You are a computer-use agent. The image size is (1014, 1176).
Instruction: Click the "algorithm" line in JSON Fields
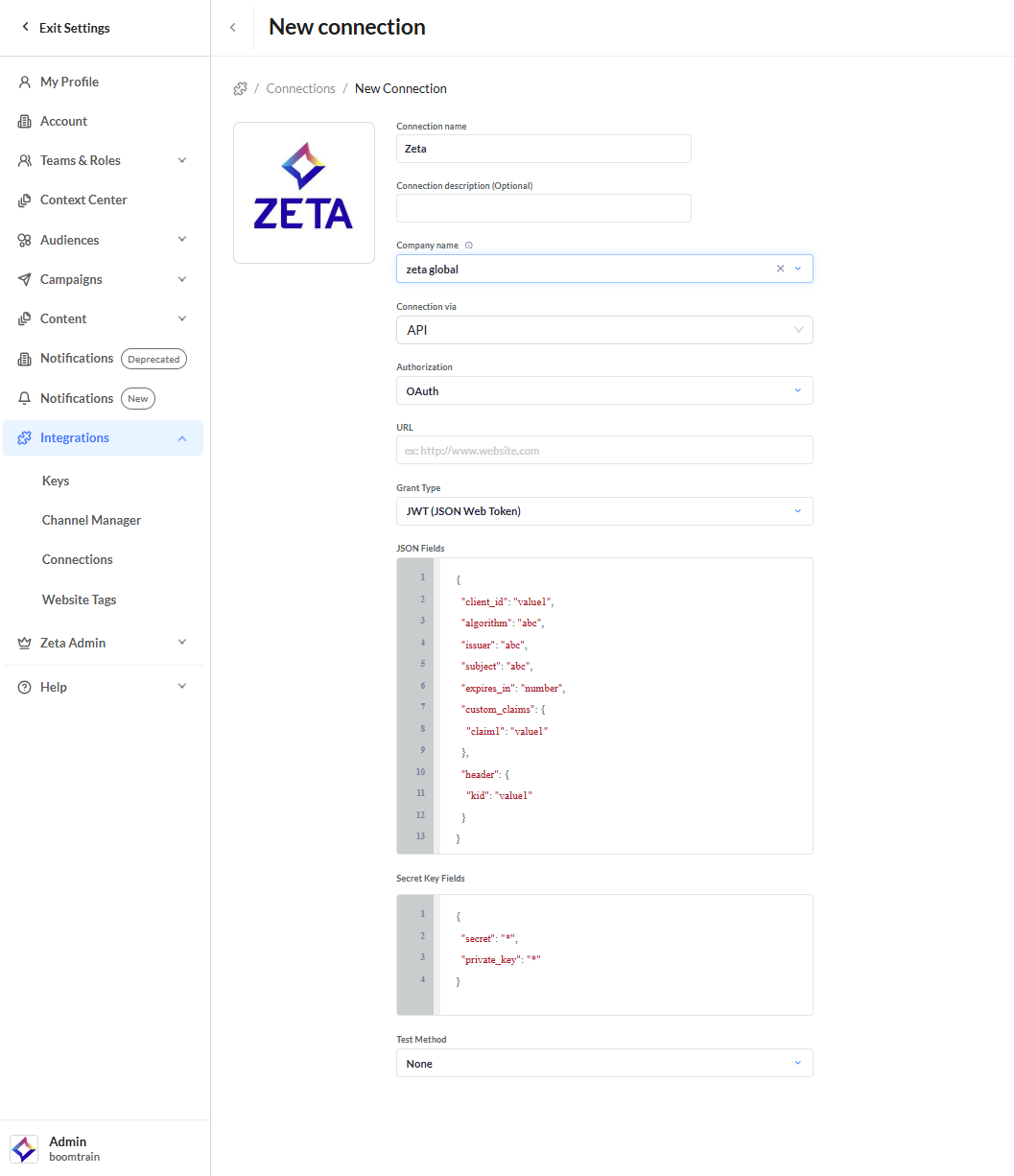[x=502, y=623]
